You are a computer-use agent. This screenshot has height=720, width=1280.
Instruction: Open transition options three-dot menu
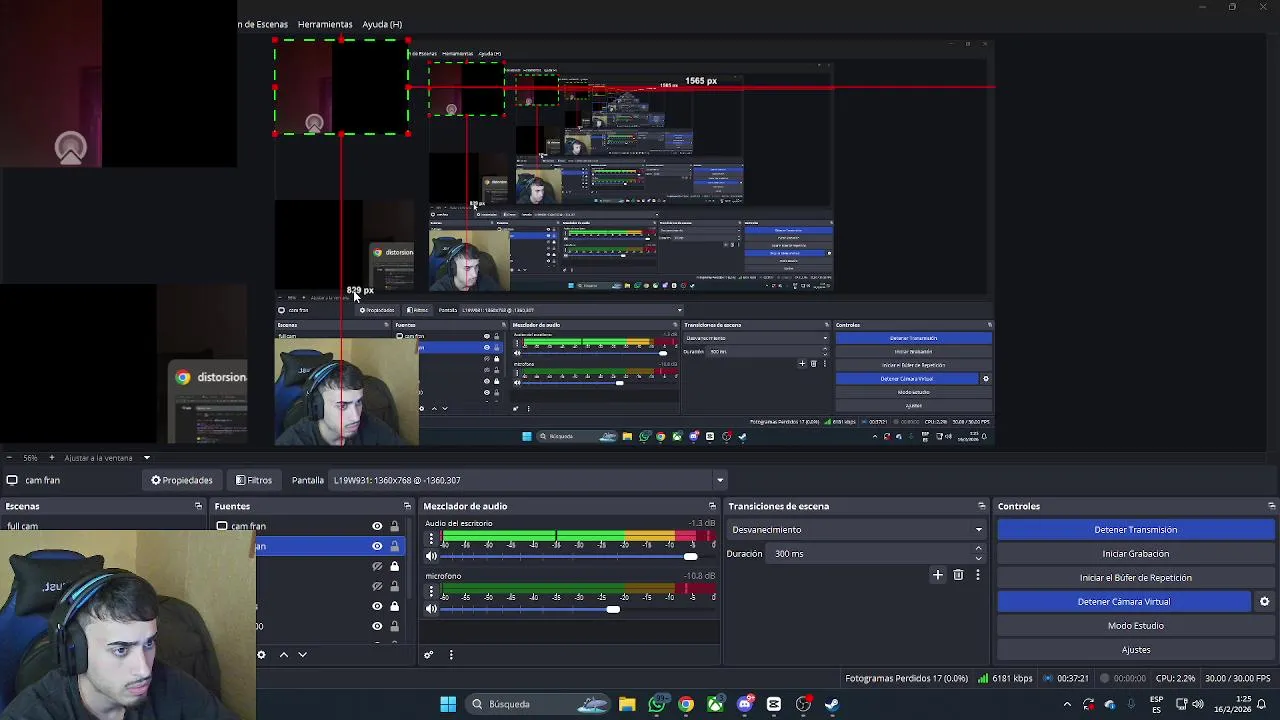pyautogui.click(x=978, y=575)
